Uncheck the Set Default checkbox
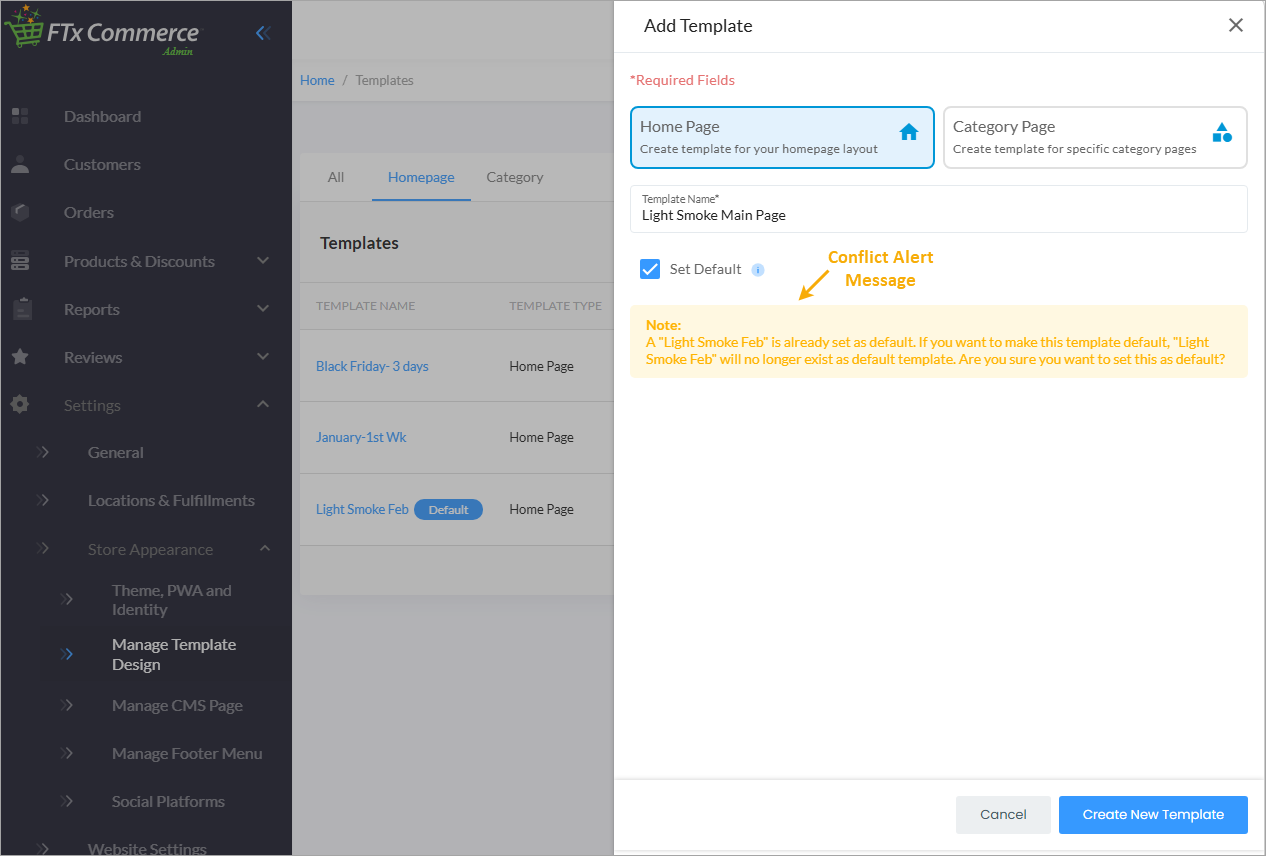The width and height of the screenshot is (1266, 856). 650,269
